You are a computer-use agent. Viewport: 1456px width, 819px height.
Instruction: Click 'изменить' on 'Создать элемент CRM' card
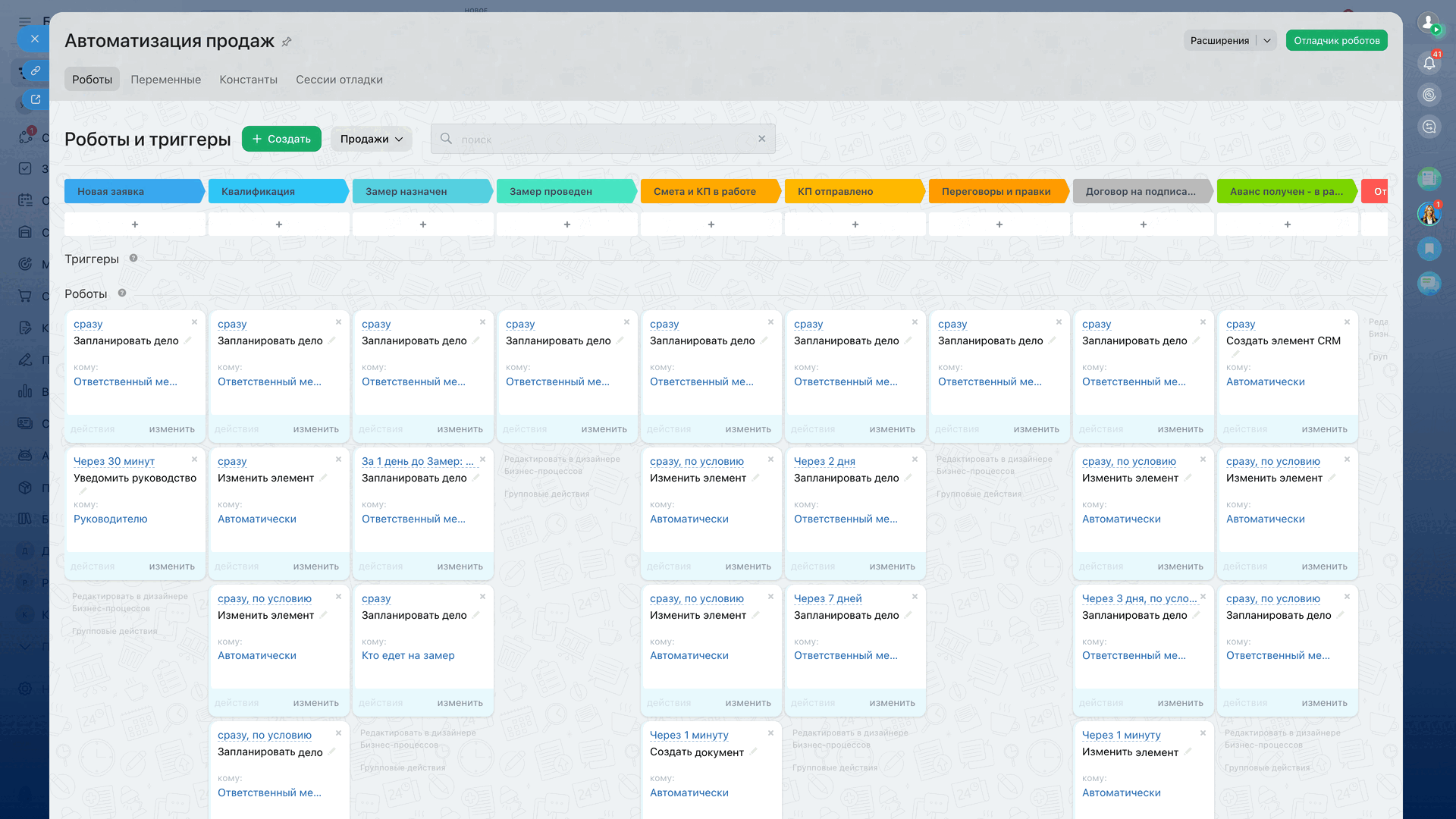pyautogui.click(x=1325, y=429)
